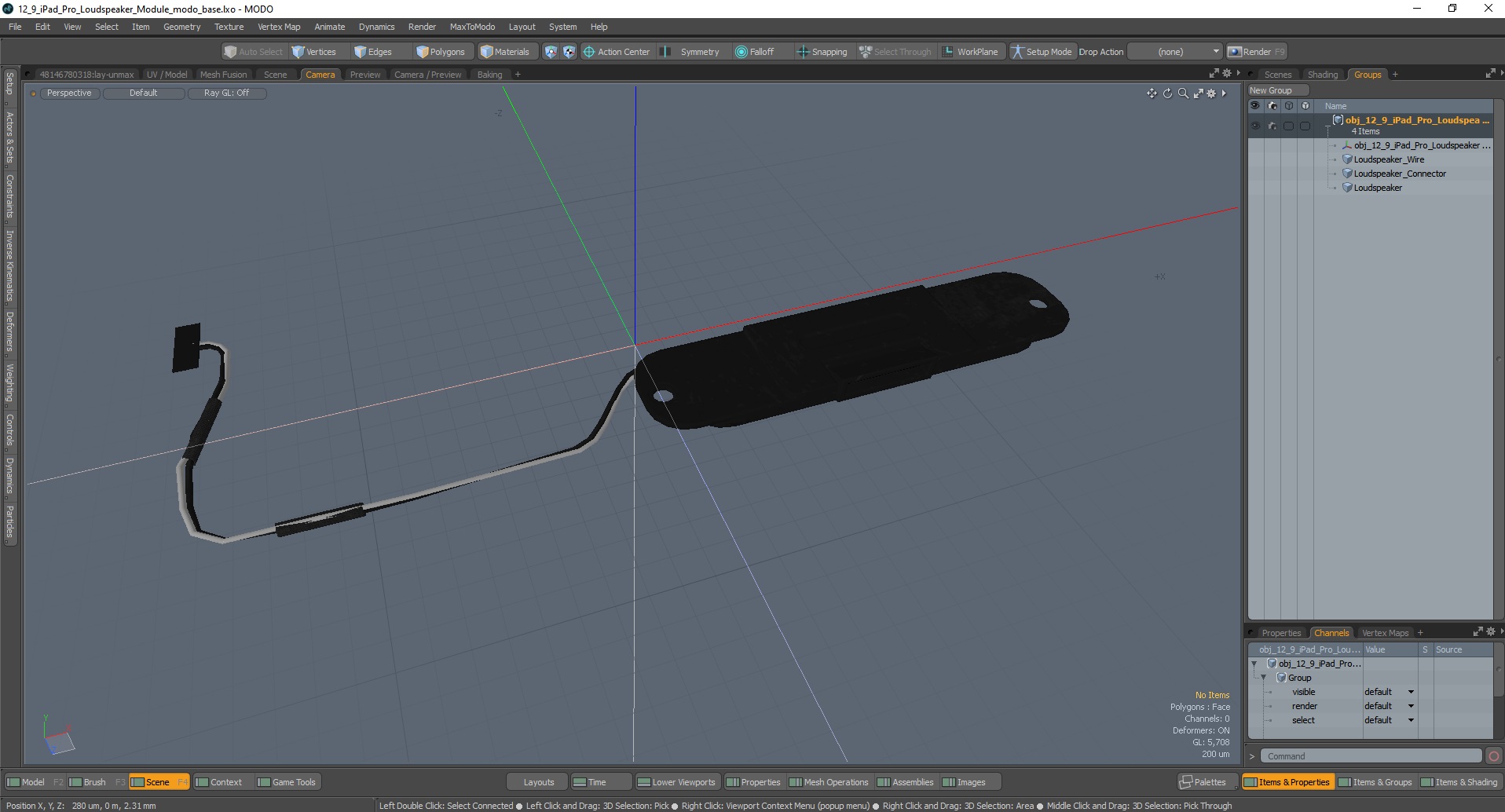Select the Loudspeaker_Connector item
The image size is (1505, 812).
[1400, 174]
